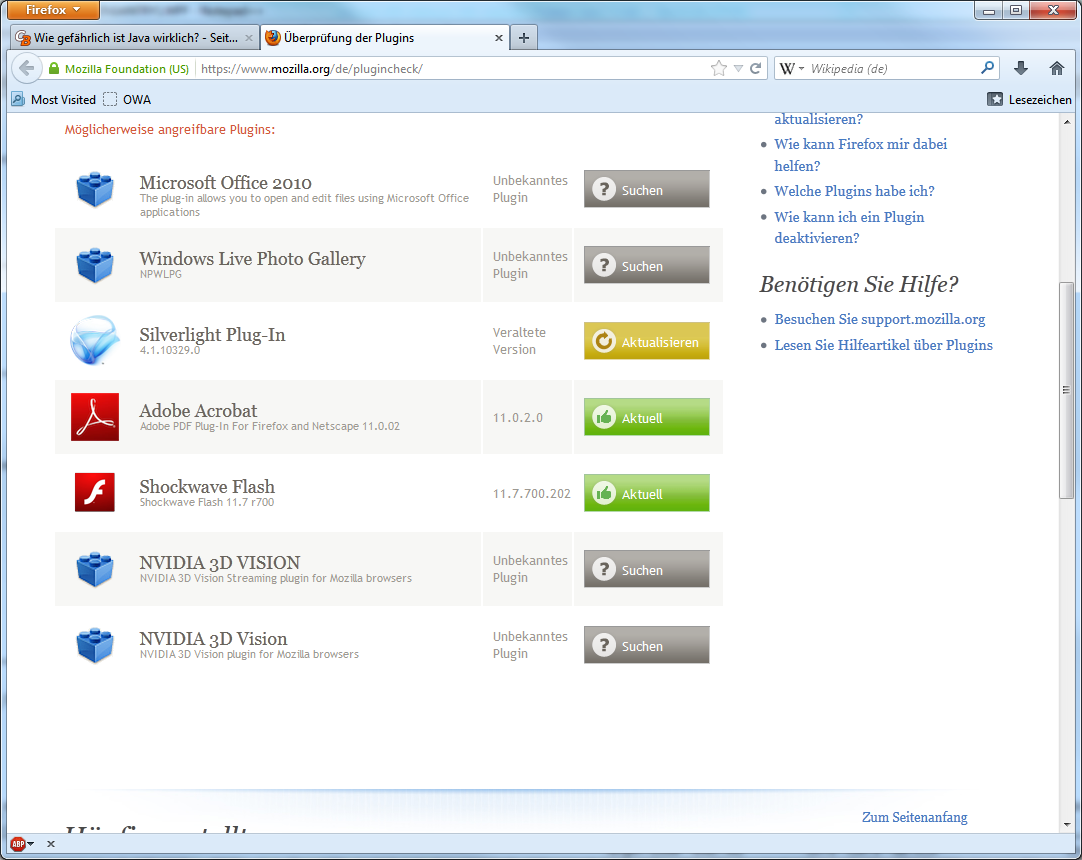Click the search magnifier icon

[x=987, y=68]
